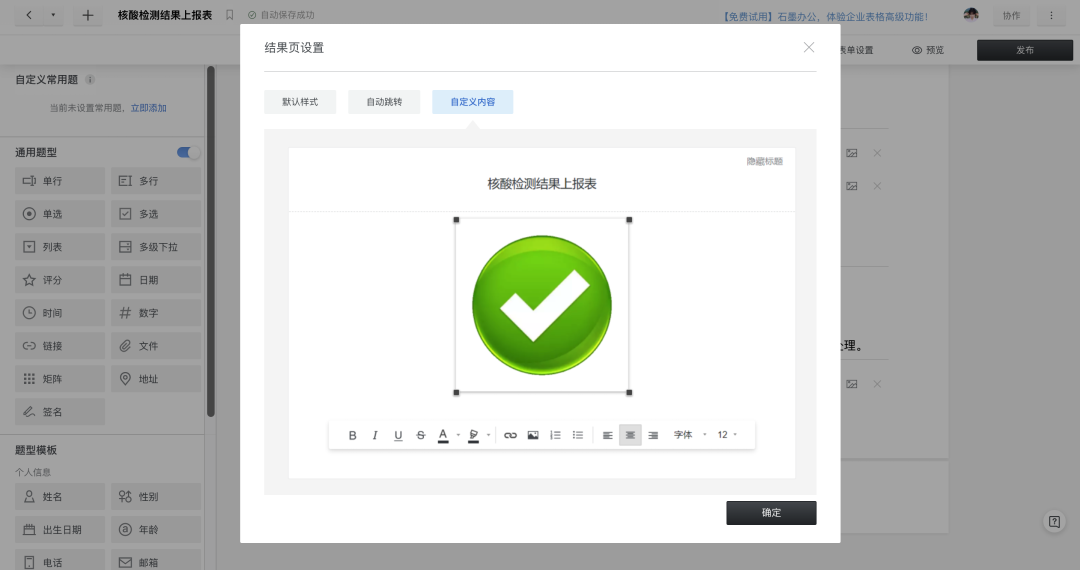Align text left in editor toolbar
The height and width of the screenshot is (570, 1080).
click(x=608, y=435)
